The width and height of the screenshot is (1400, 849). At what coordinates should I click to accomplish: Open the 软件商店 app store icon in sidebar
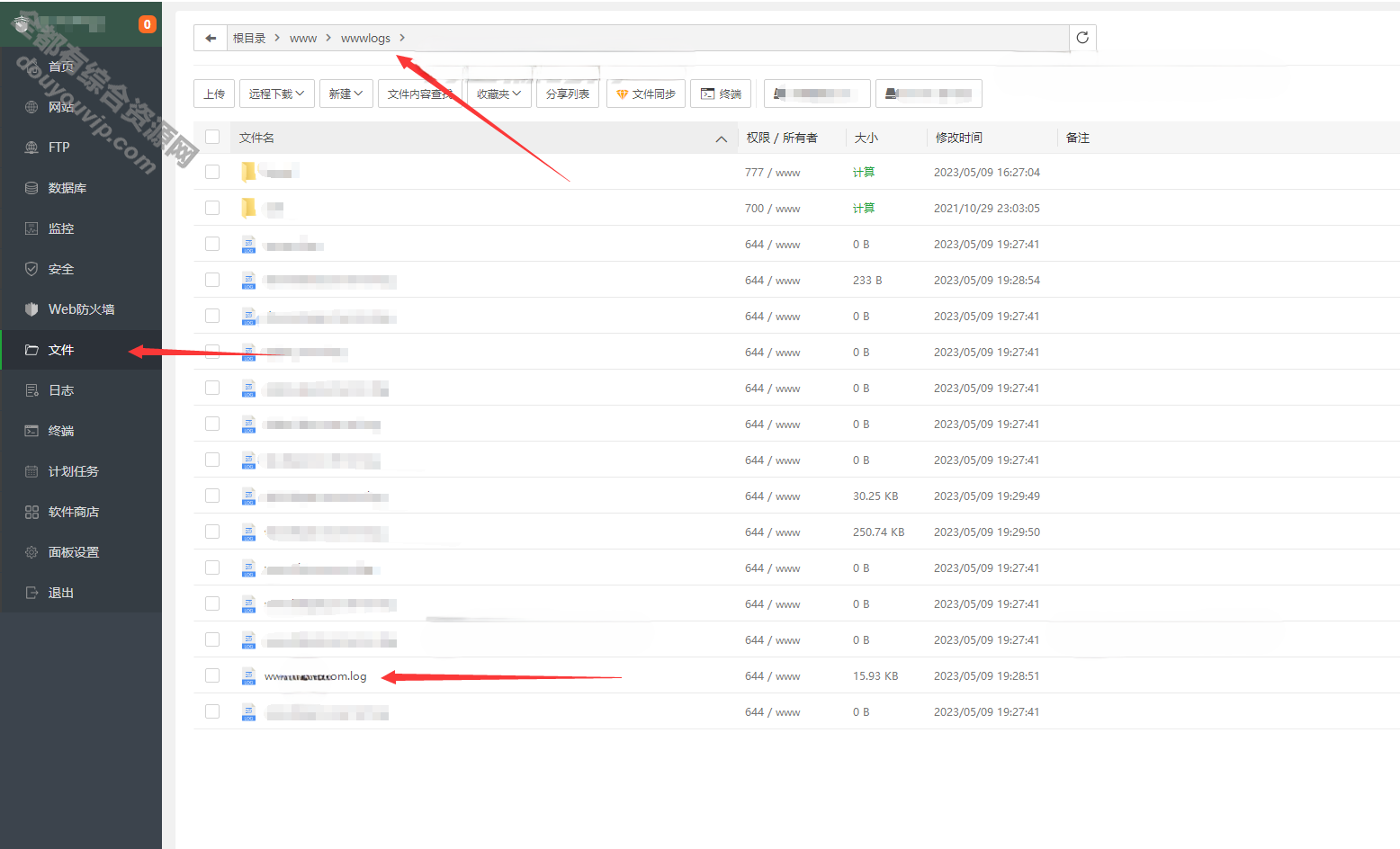[x=31, y=512]
